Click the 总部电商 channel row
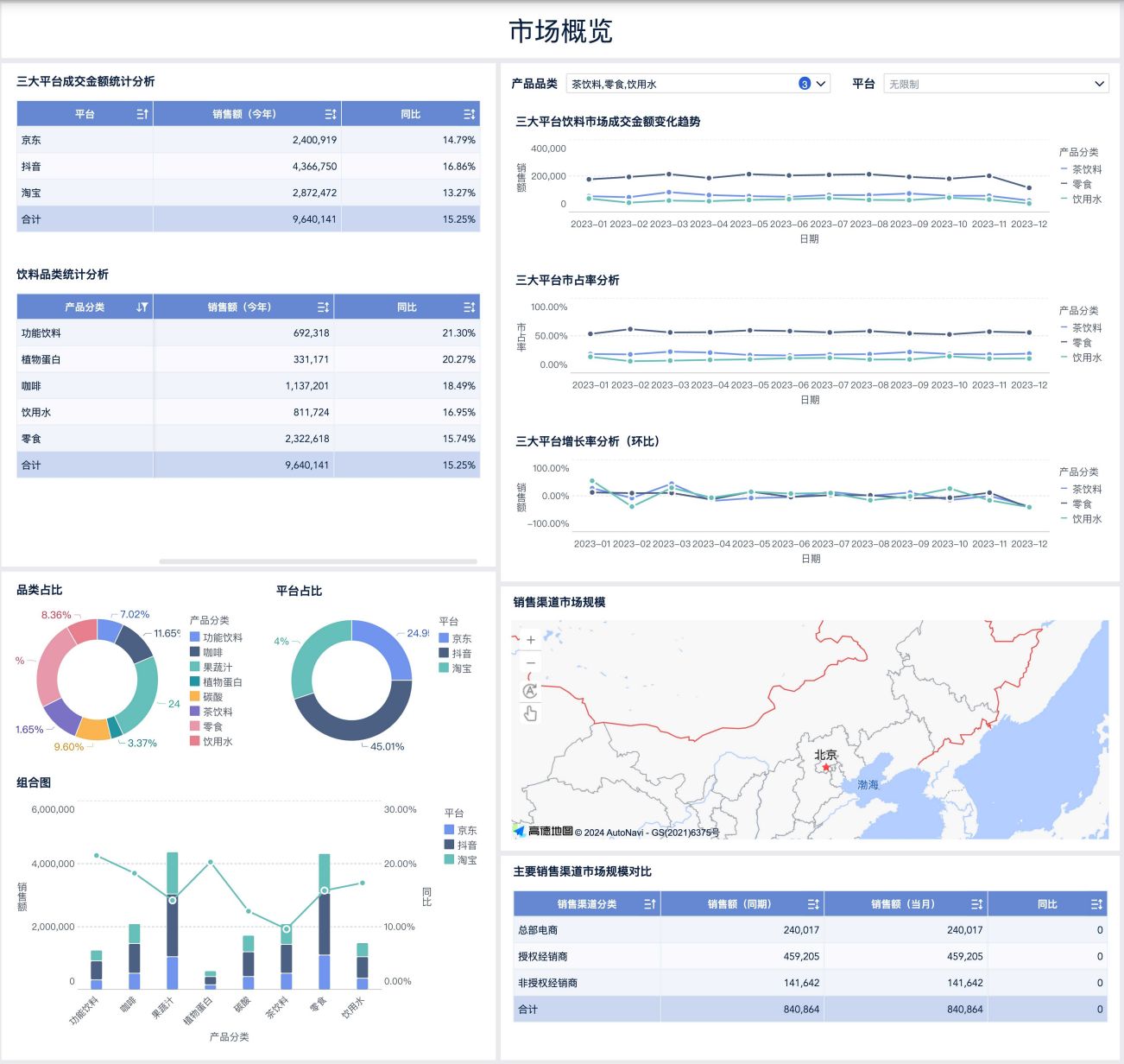 [x=811, y=930]
